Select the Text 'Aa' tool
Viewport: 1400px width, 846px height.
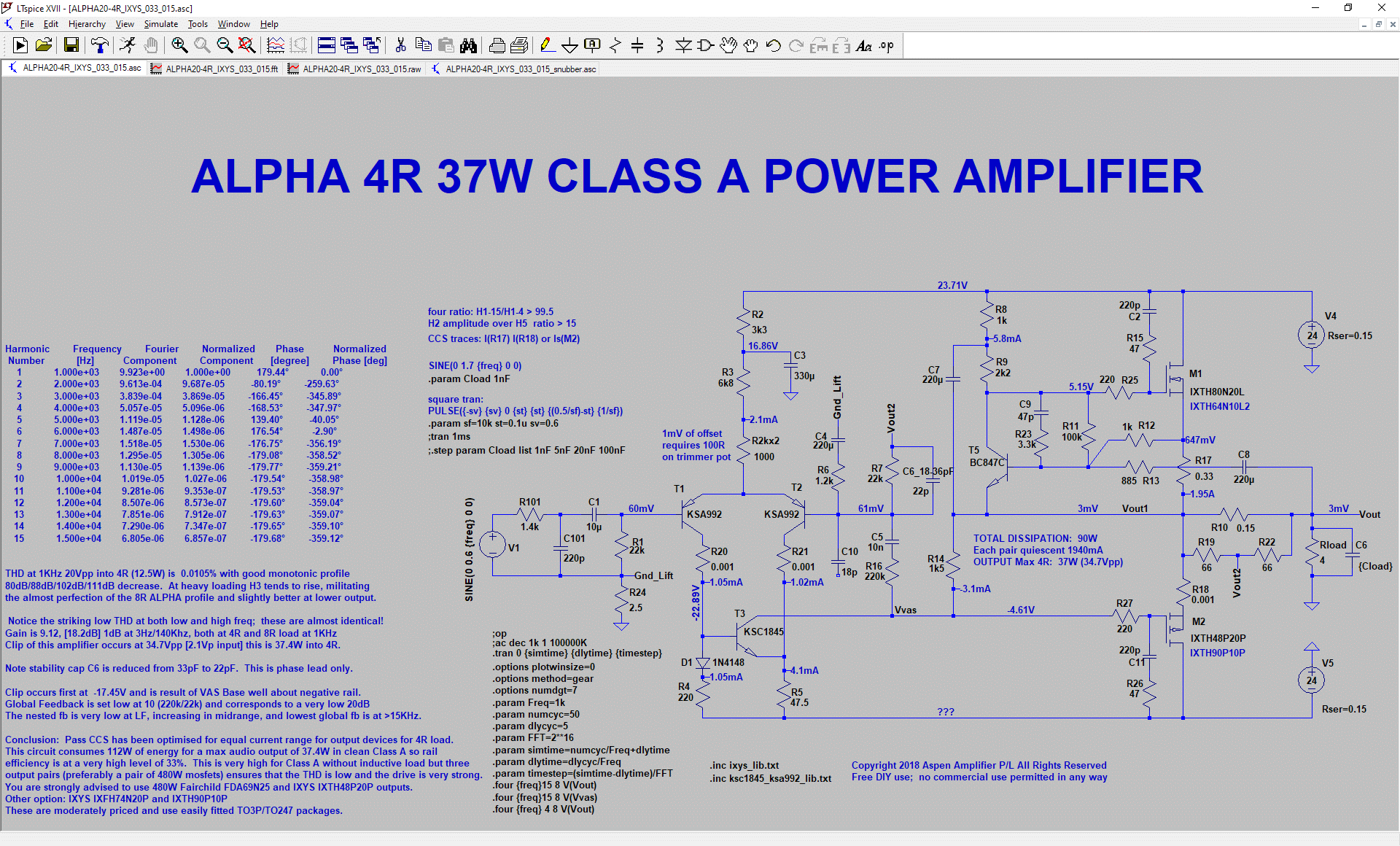864,46
